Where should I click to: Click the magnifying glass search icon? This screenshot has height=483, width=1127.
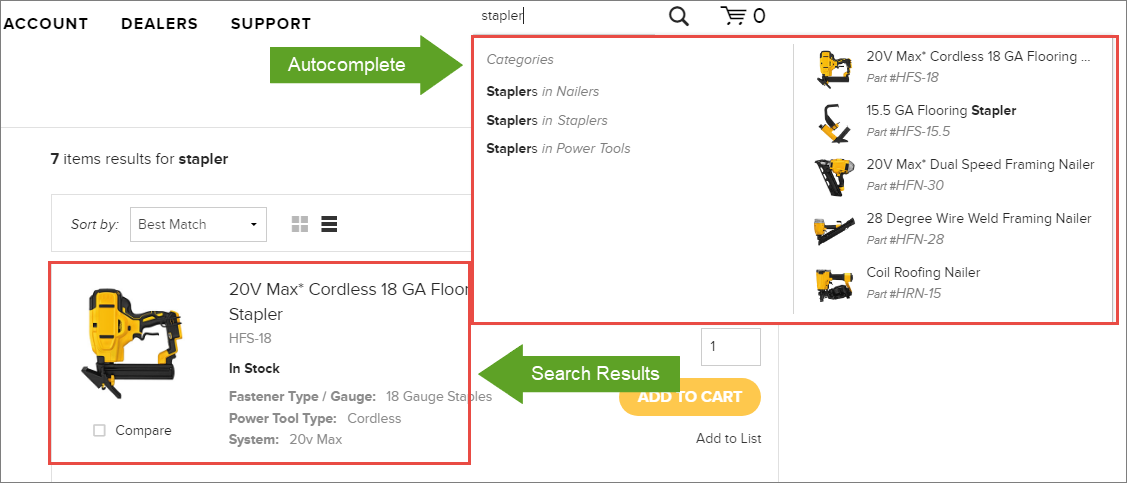point(678,16)
